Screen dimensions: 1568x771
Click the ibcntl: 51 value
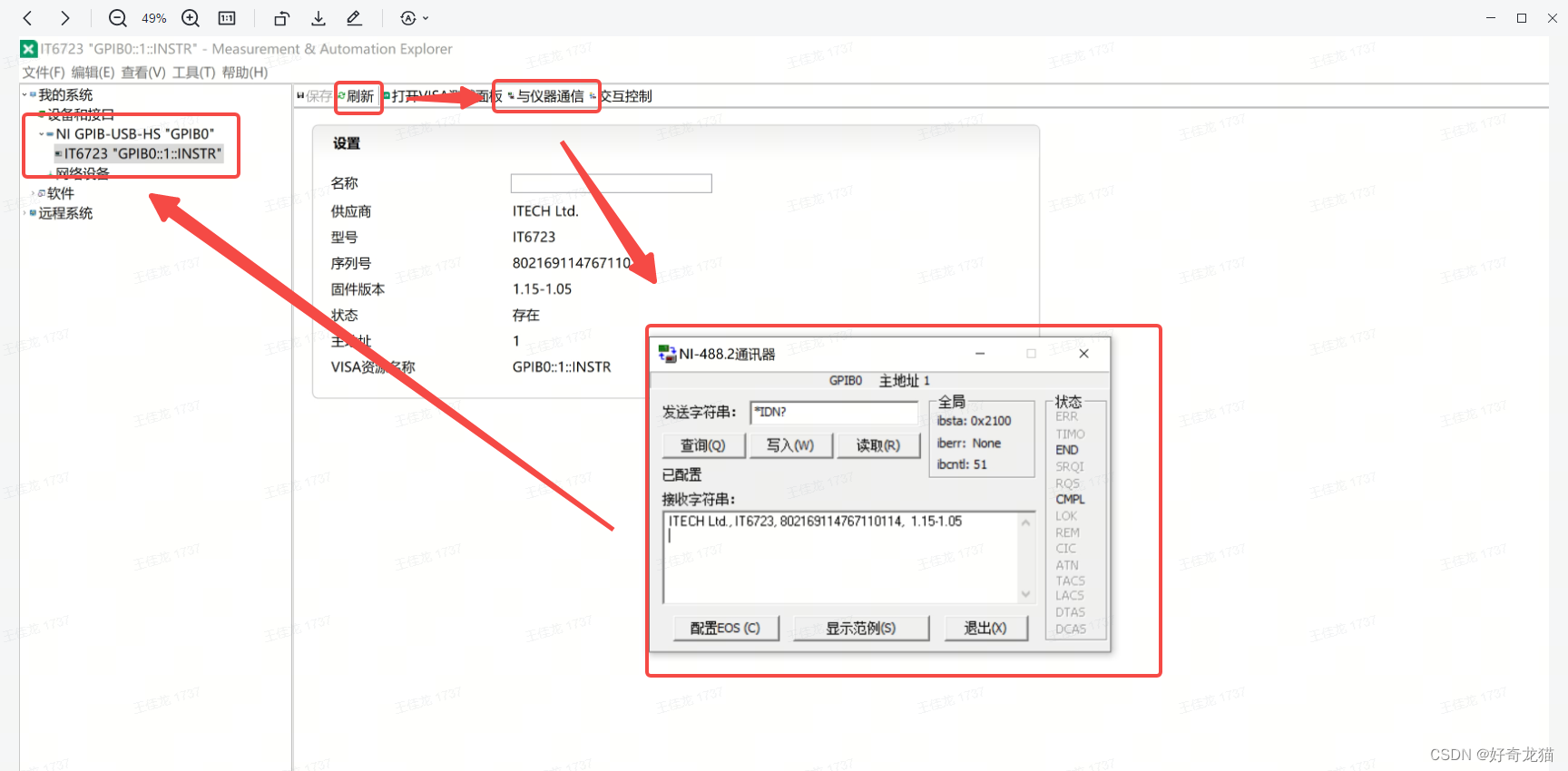(962, 464)
